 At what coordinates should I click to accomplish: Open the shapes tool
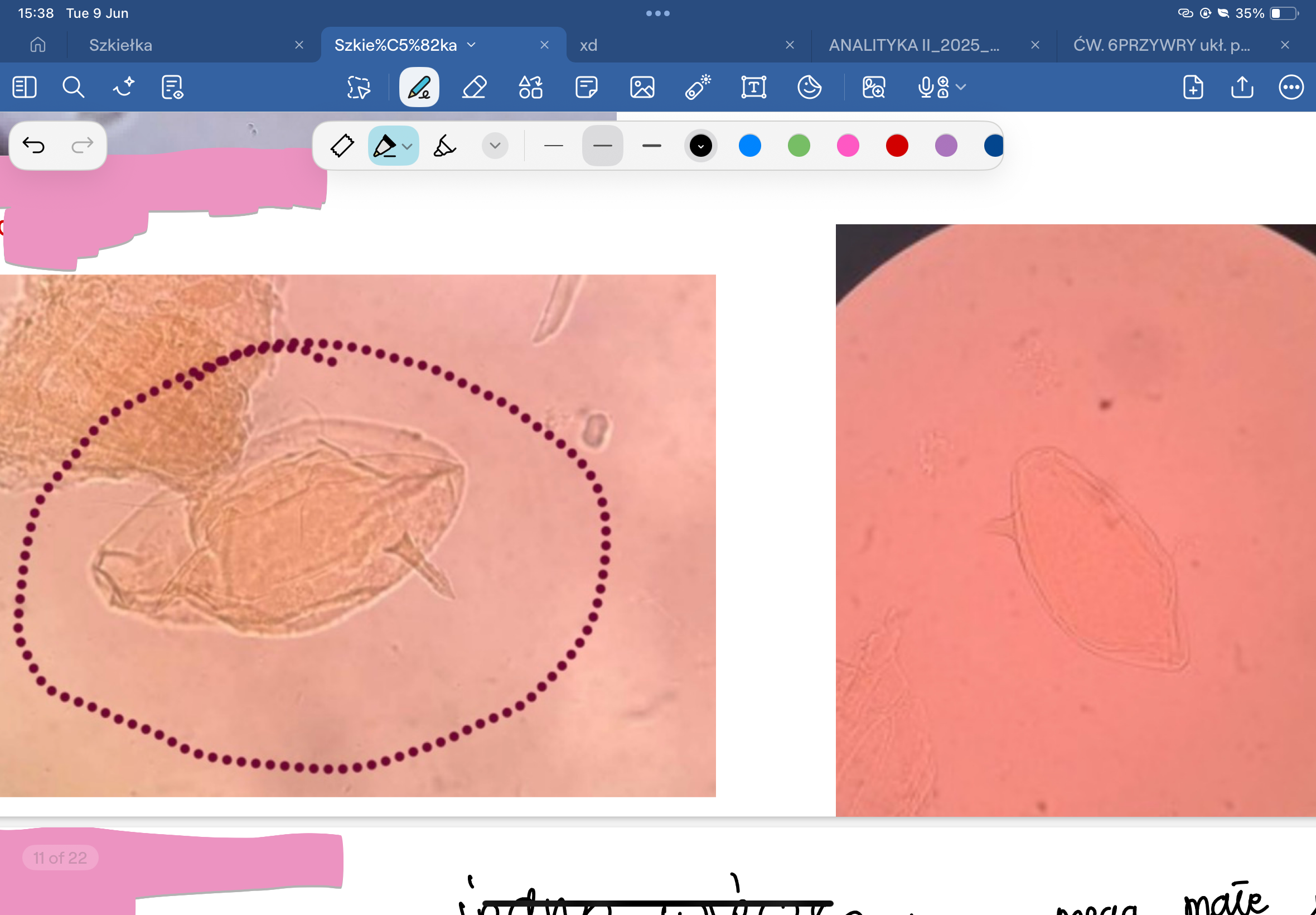[530, 87]
